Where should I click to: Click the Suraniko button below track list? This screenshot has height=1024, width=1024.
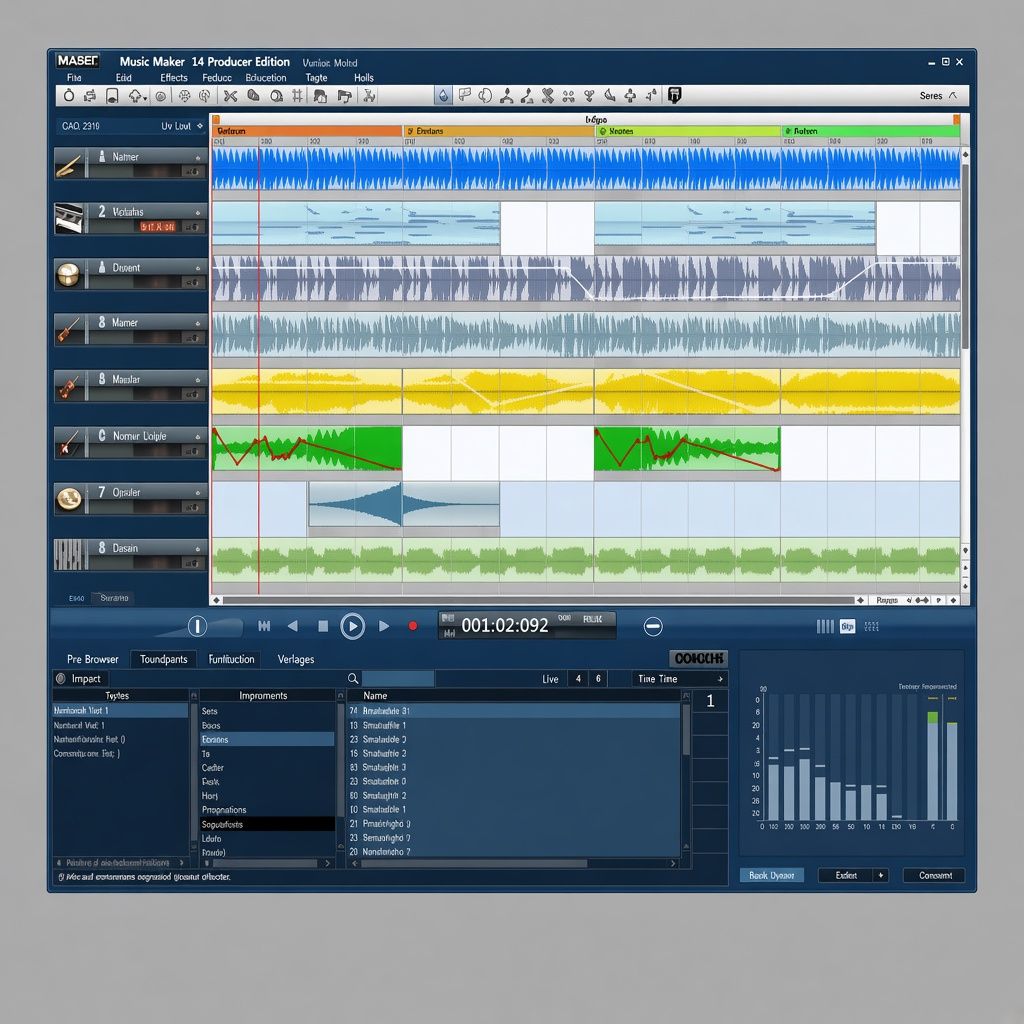(x=114, y=598)
